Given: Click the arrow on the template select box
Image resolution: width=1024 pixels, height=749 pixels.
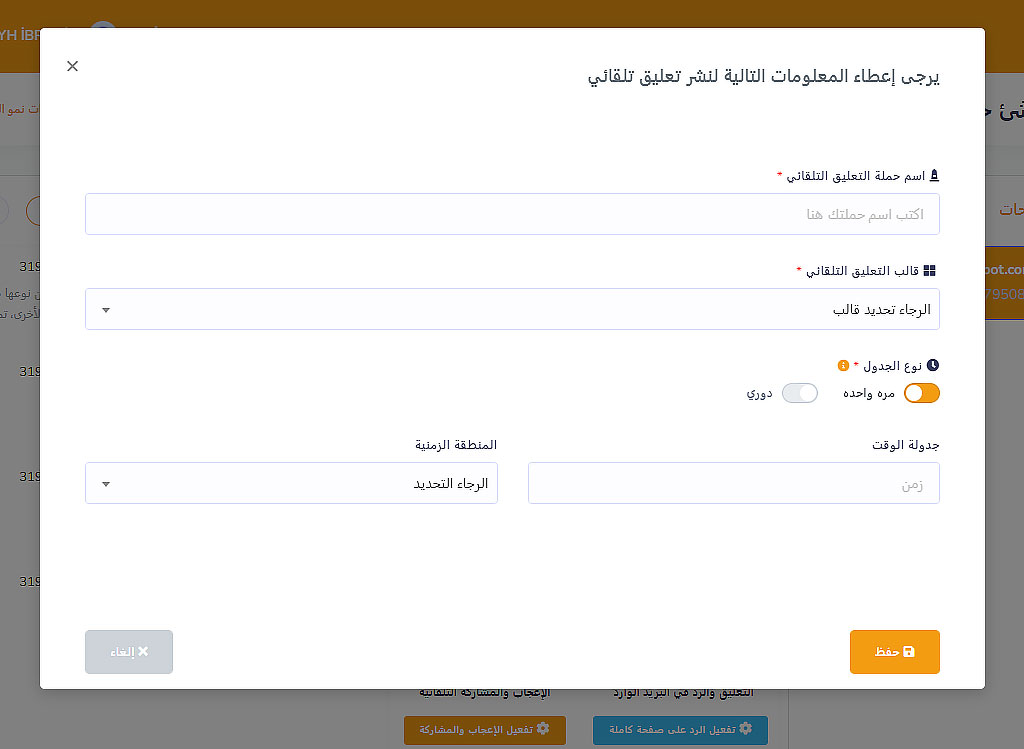Looking at the screenshot, I should coord(106,310).
